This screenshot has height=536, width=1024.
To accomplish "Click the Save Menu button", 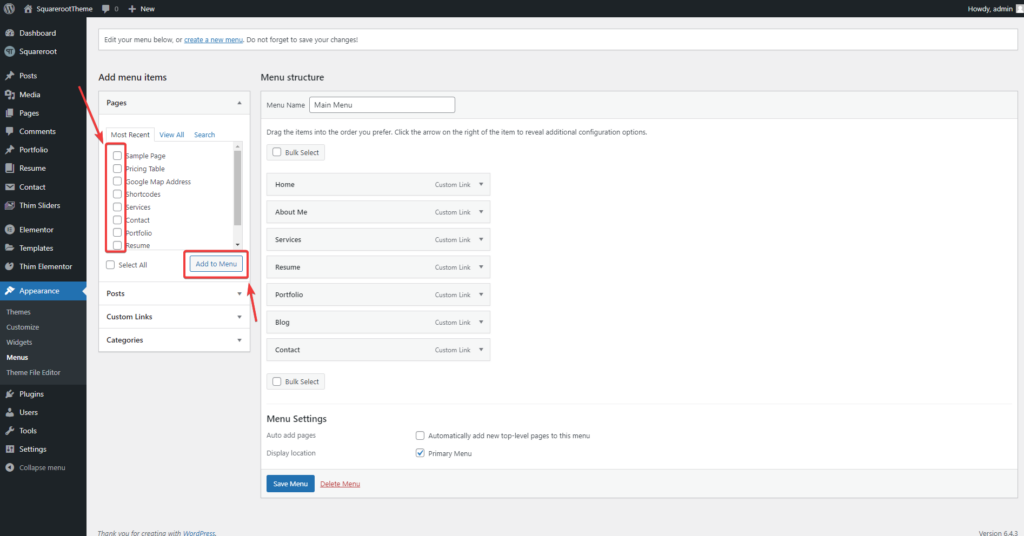I will point(291,484).
